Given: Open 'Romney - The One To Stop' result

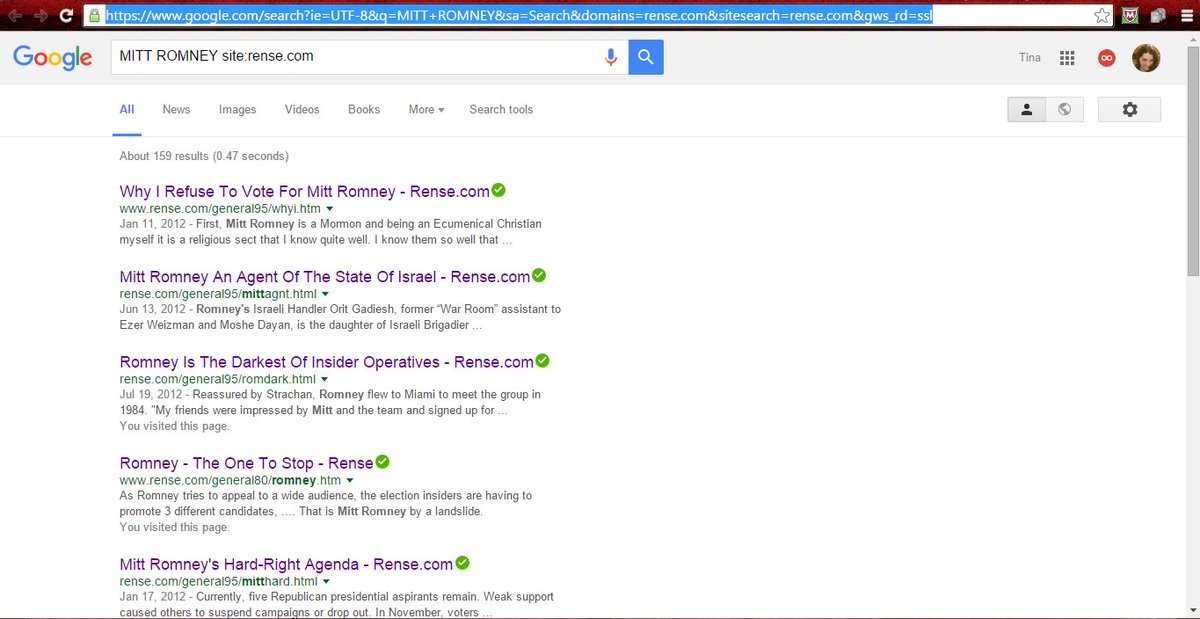Looking at the screenshot, I should point(246,463).
